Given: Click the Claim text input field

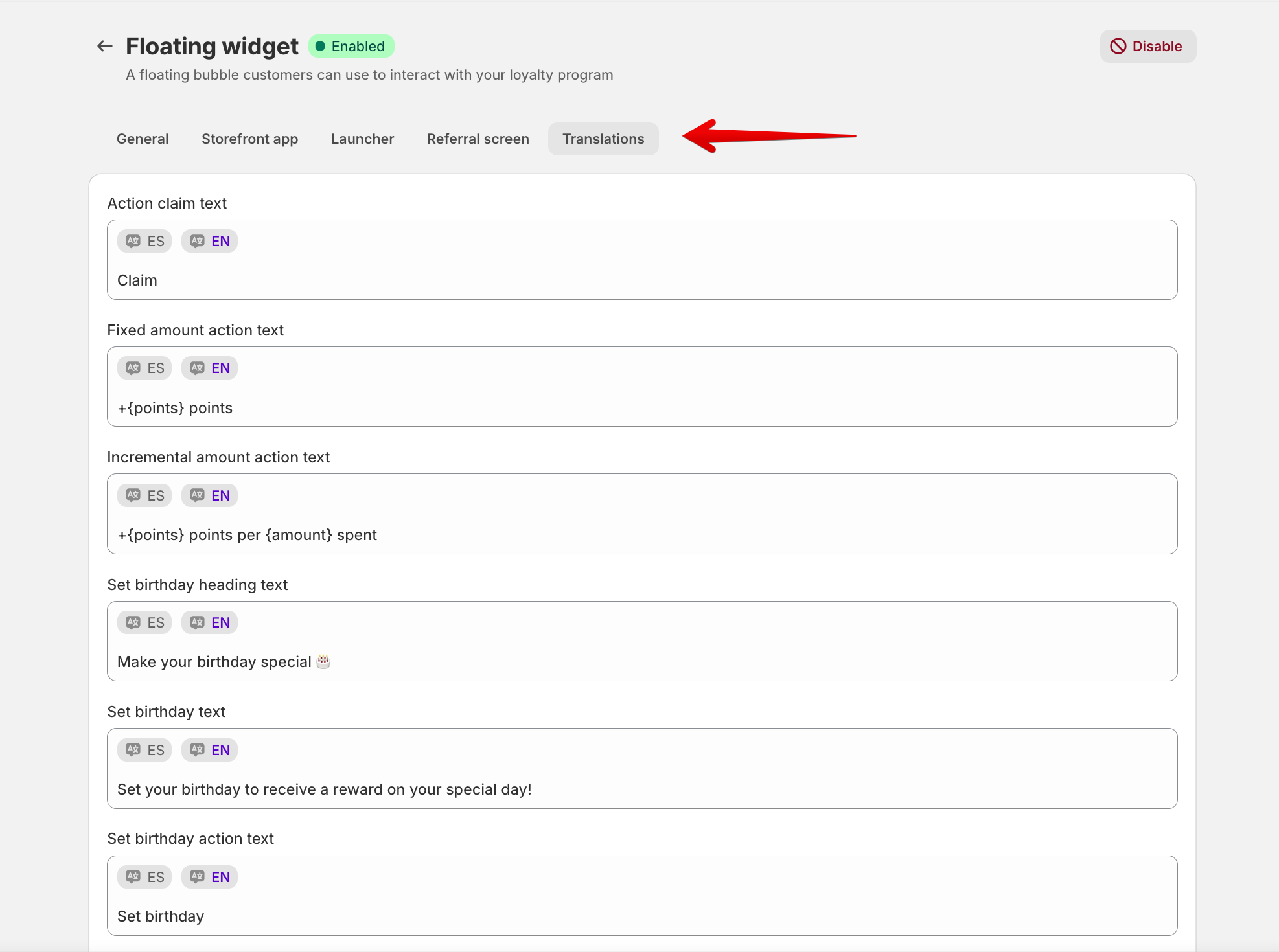Looking at the screenshot, I should 641,280.
